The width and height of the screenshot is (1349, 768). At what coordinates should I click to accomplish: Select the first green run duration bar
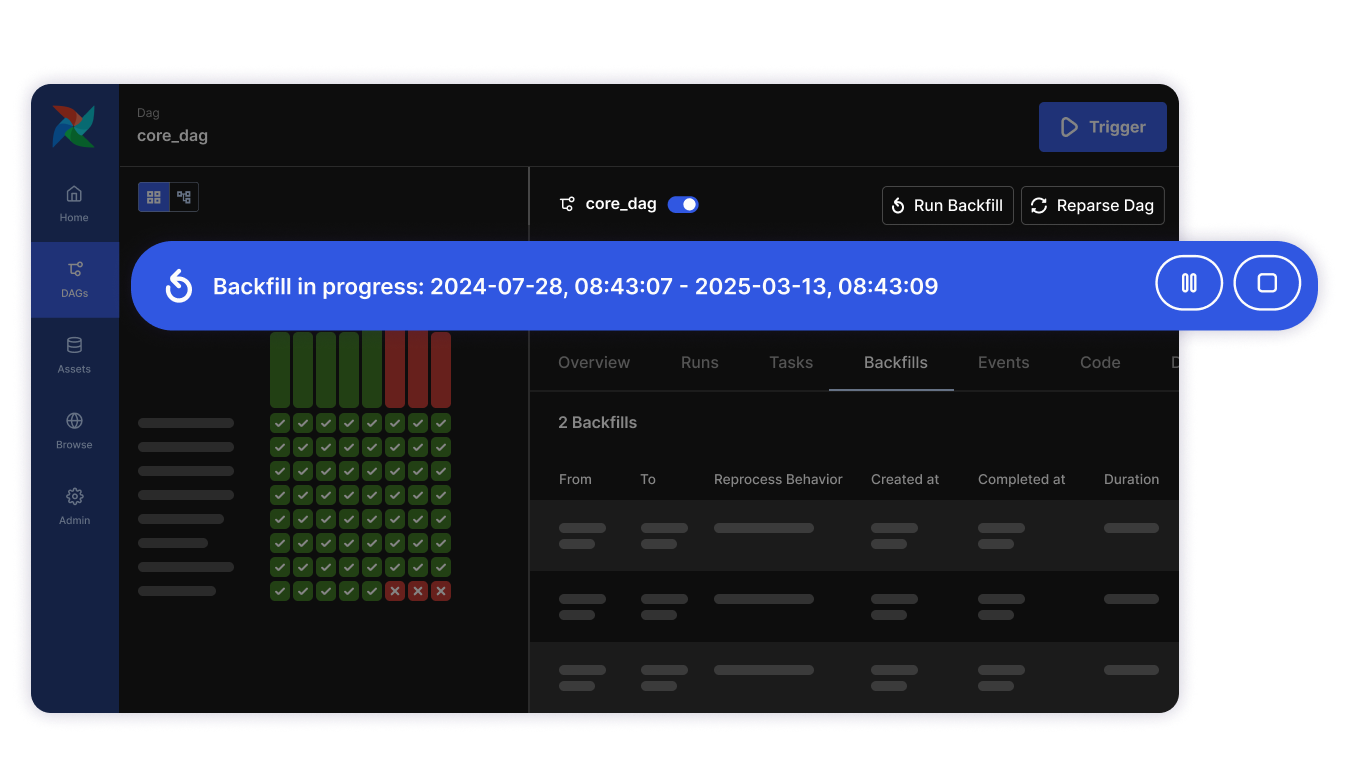tap(280, 369)
